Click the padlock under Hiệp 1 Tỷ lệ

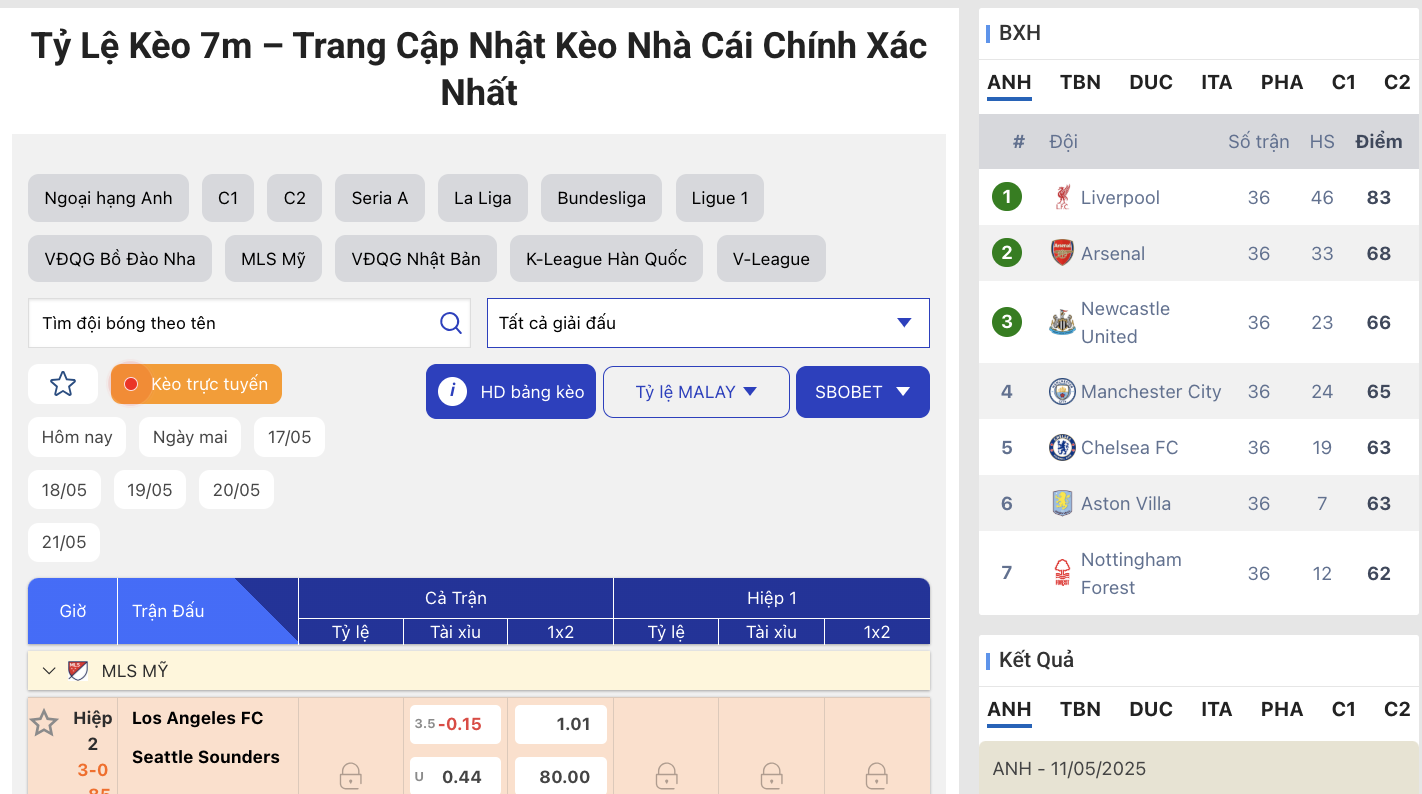[x=666, y=775]
